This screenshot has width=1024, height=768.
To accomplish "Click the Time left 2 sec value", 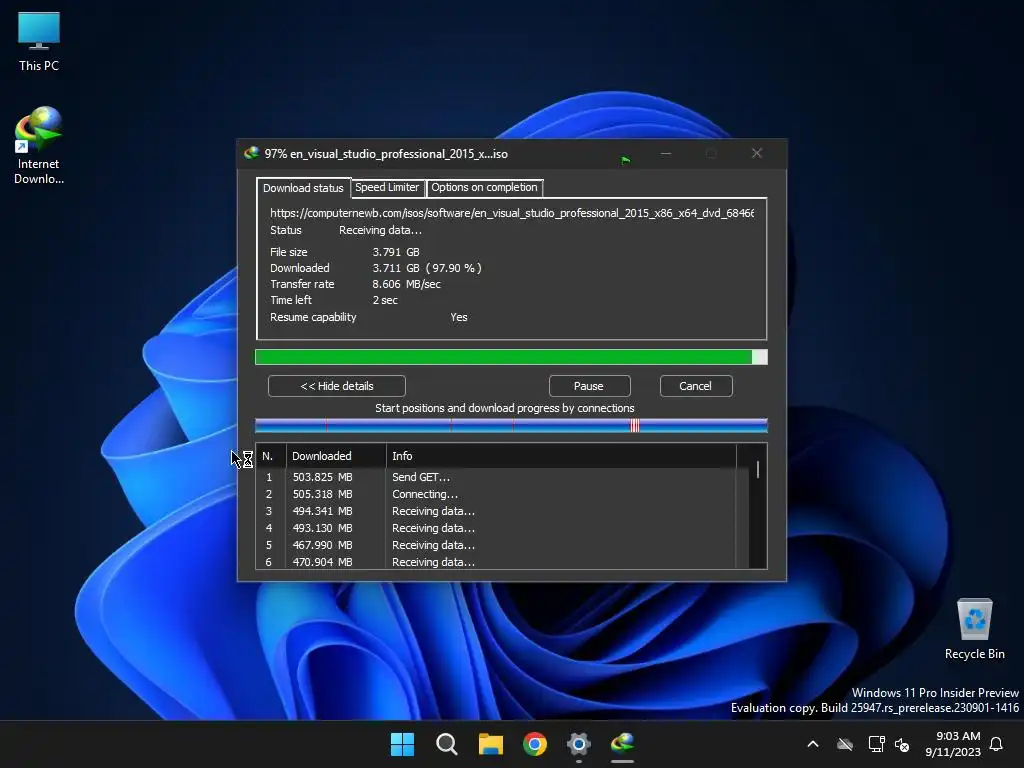I will click(385, 300).
